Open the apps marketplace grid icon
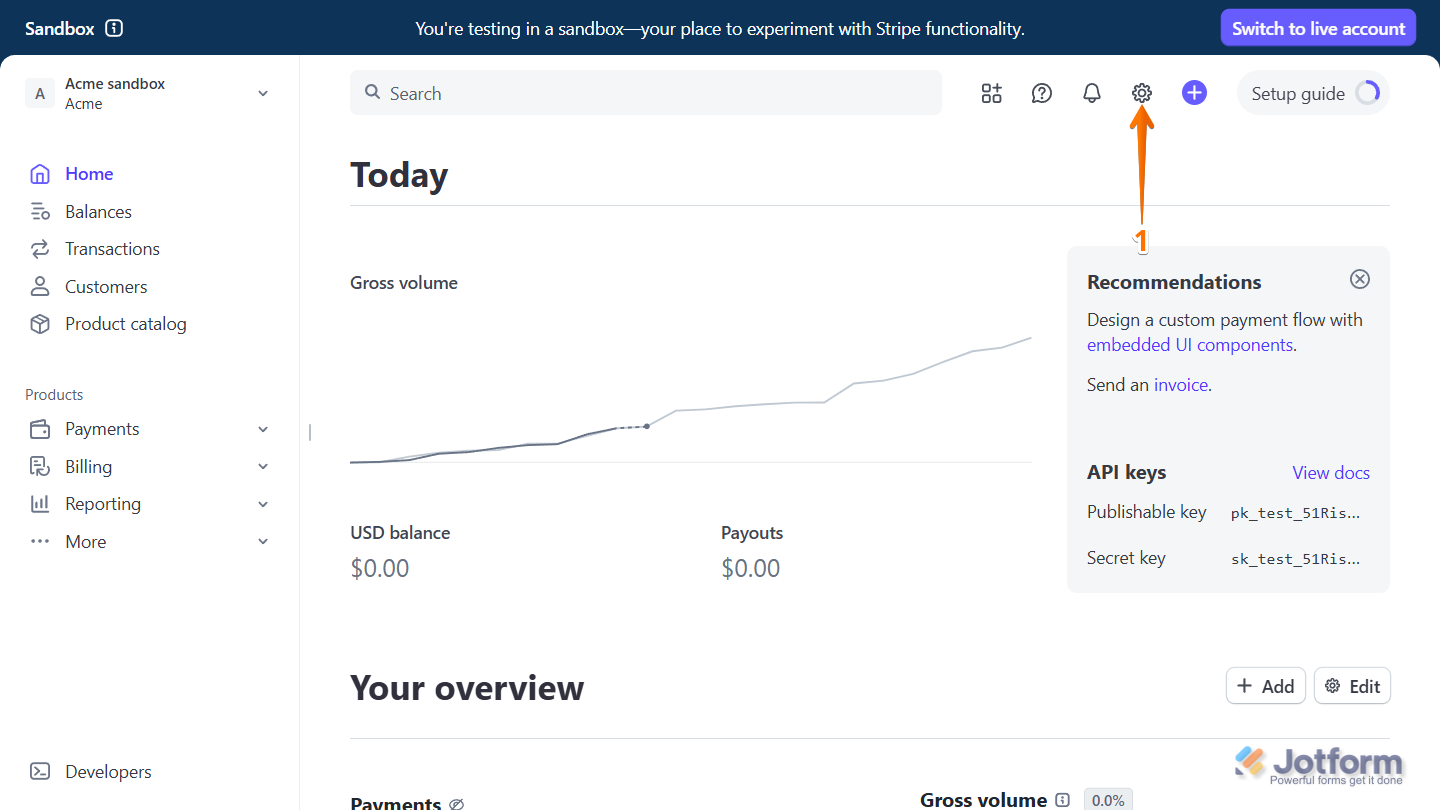This screenshot has height=810, width=1440. pyautogui.click(x=991, y=93)
